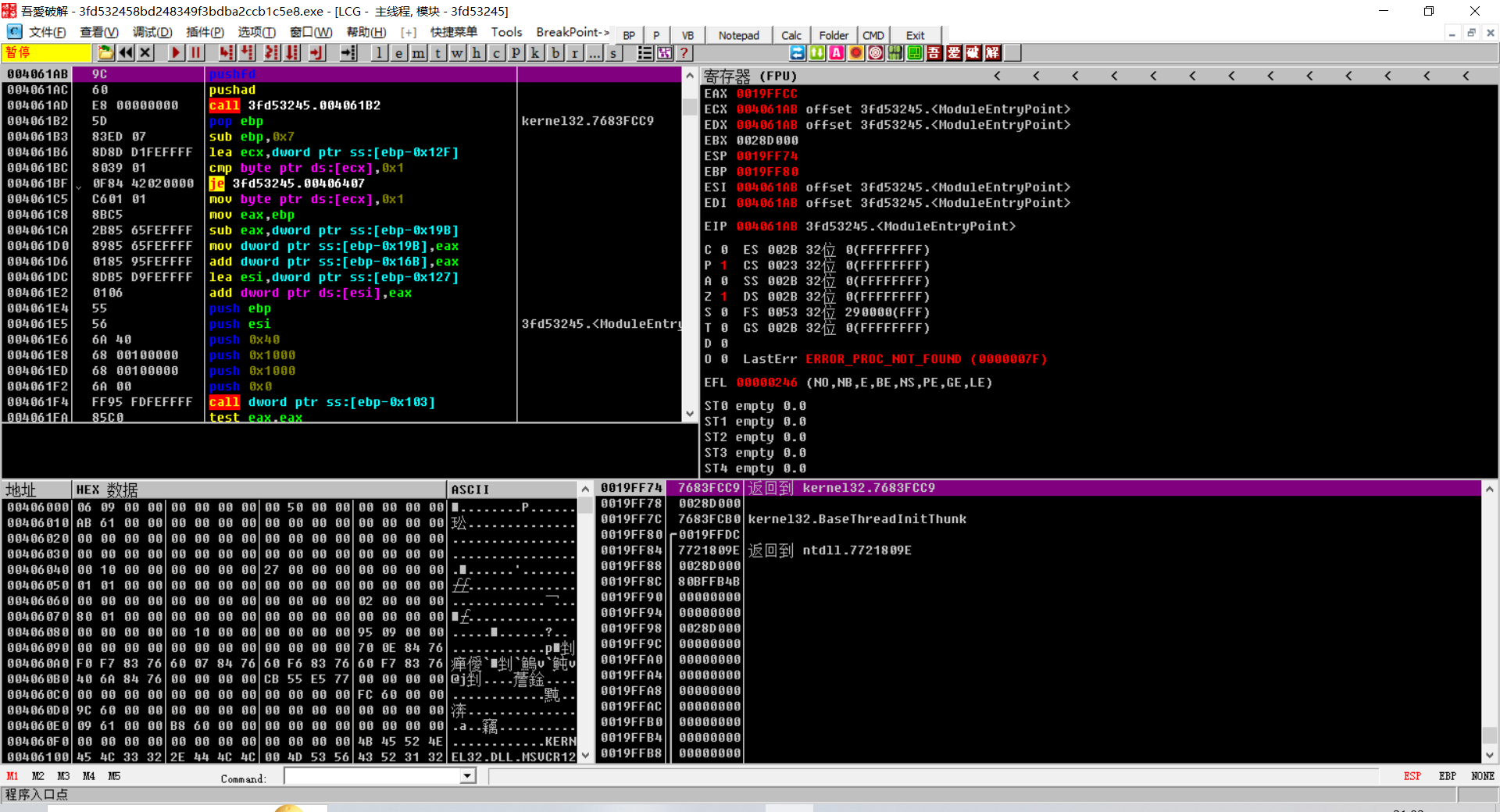Screen dimensions: 1500x812
Task: Click the Exit quick button
Action: [915, 35]
